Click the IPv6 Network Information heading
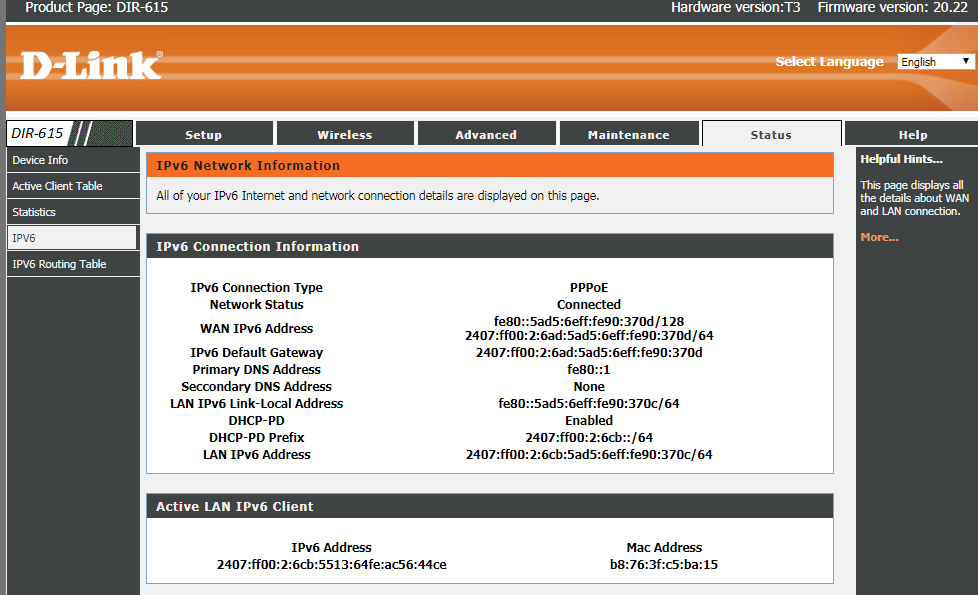Viewport: 978px width, 595px height. coord(248,165)
